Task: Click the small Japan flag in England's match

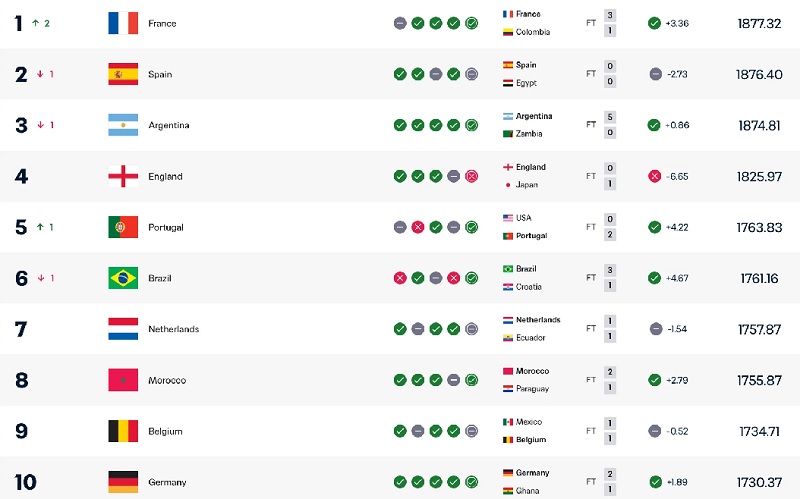Action: (x=508, y=185)
